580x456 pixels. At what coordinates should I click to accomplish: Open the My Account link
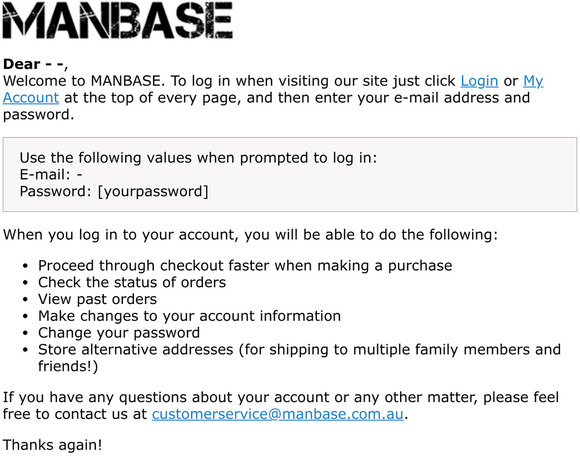click(x=533, y=81)
